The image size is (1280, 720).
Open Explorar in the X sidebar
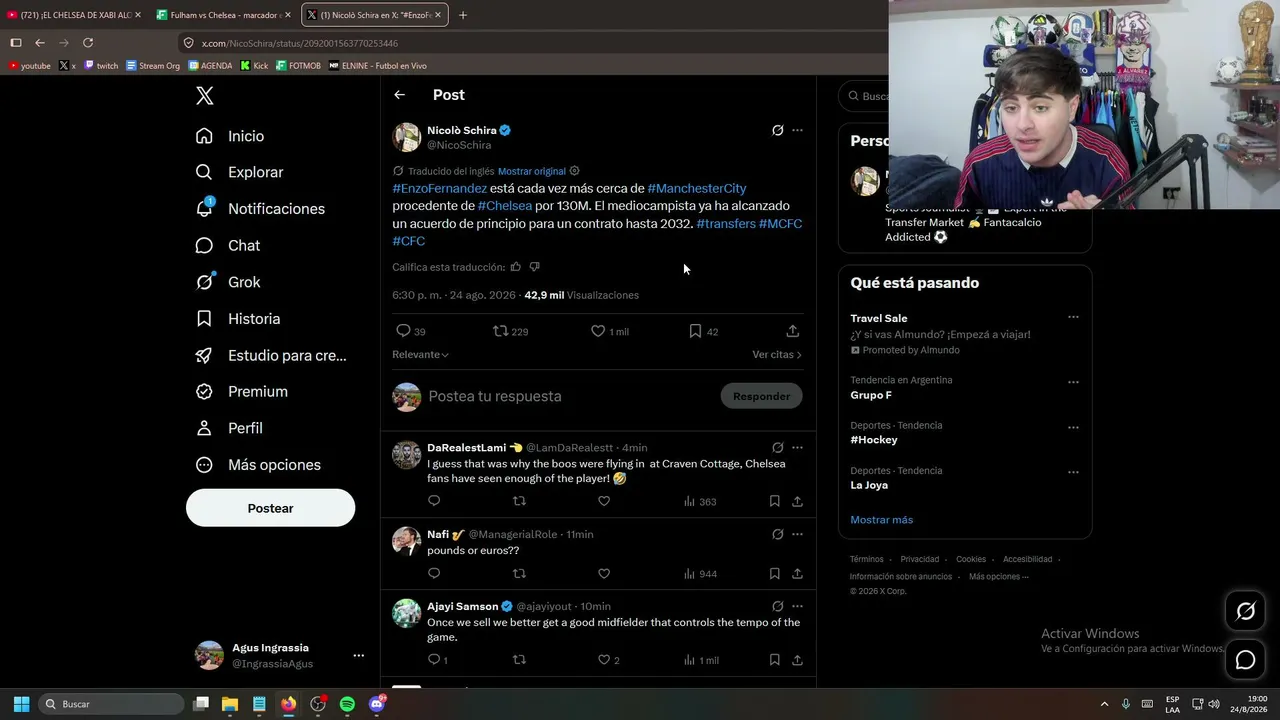coord(240,172)
